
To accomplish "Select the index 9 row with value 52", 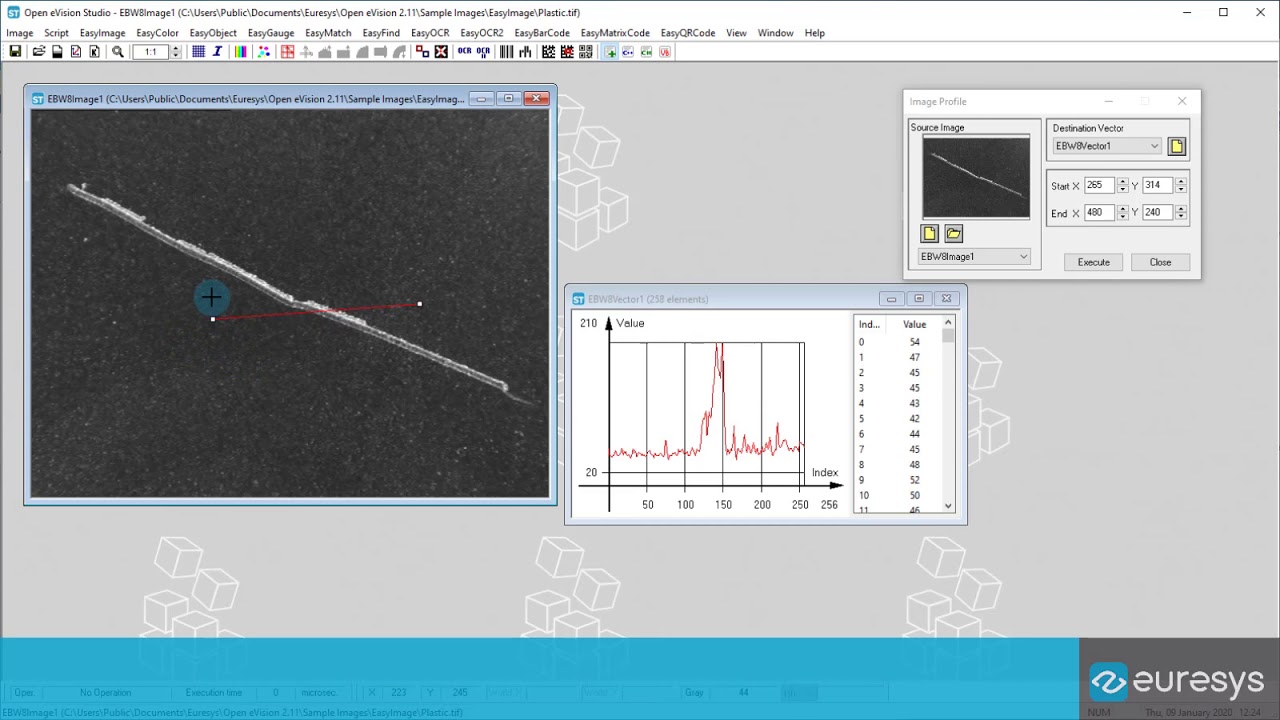I will (x=898, y=480).
